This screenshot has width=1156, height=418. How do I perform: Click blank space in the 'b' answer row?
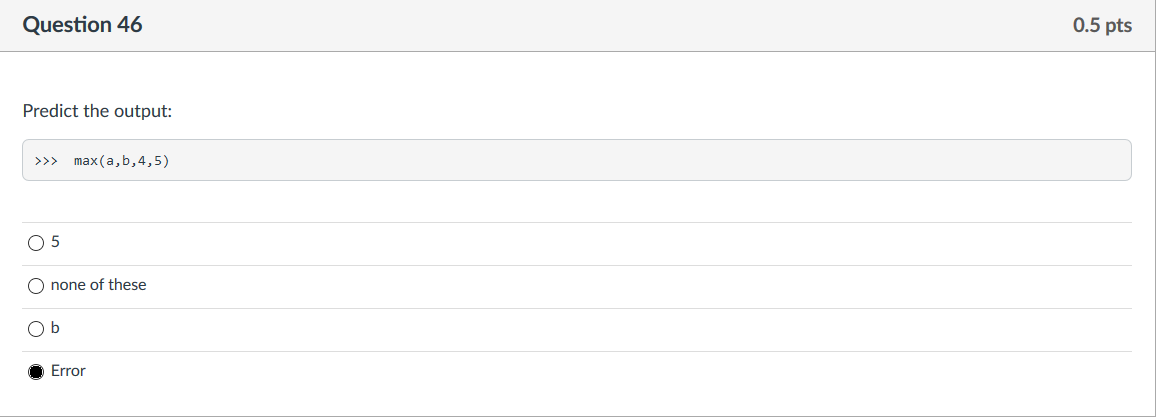tap(590, 329)
